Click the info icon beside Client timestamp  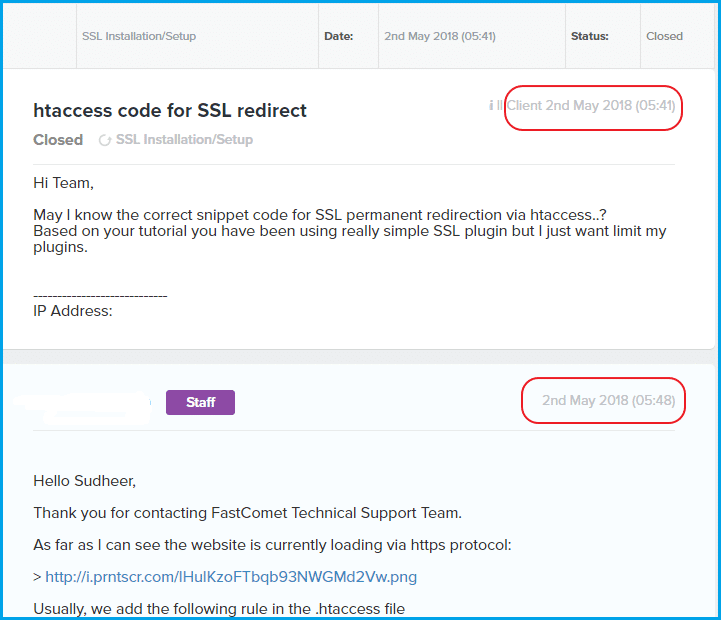pyautogui.click(x=491, y=105)
